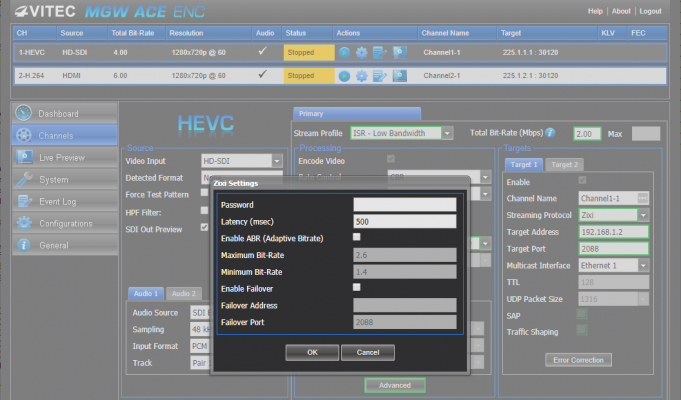Click the Zixi Password field
681x400 pixels.
pos(404,205)
